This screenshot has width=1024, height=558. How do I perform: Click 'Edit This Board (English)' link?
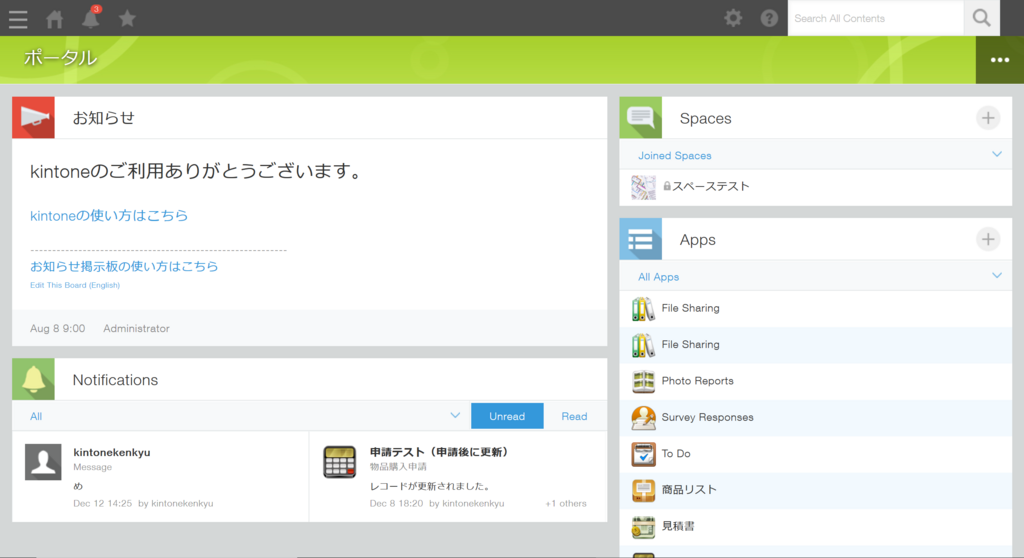tap(75, 285)
